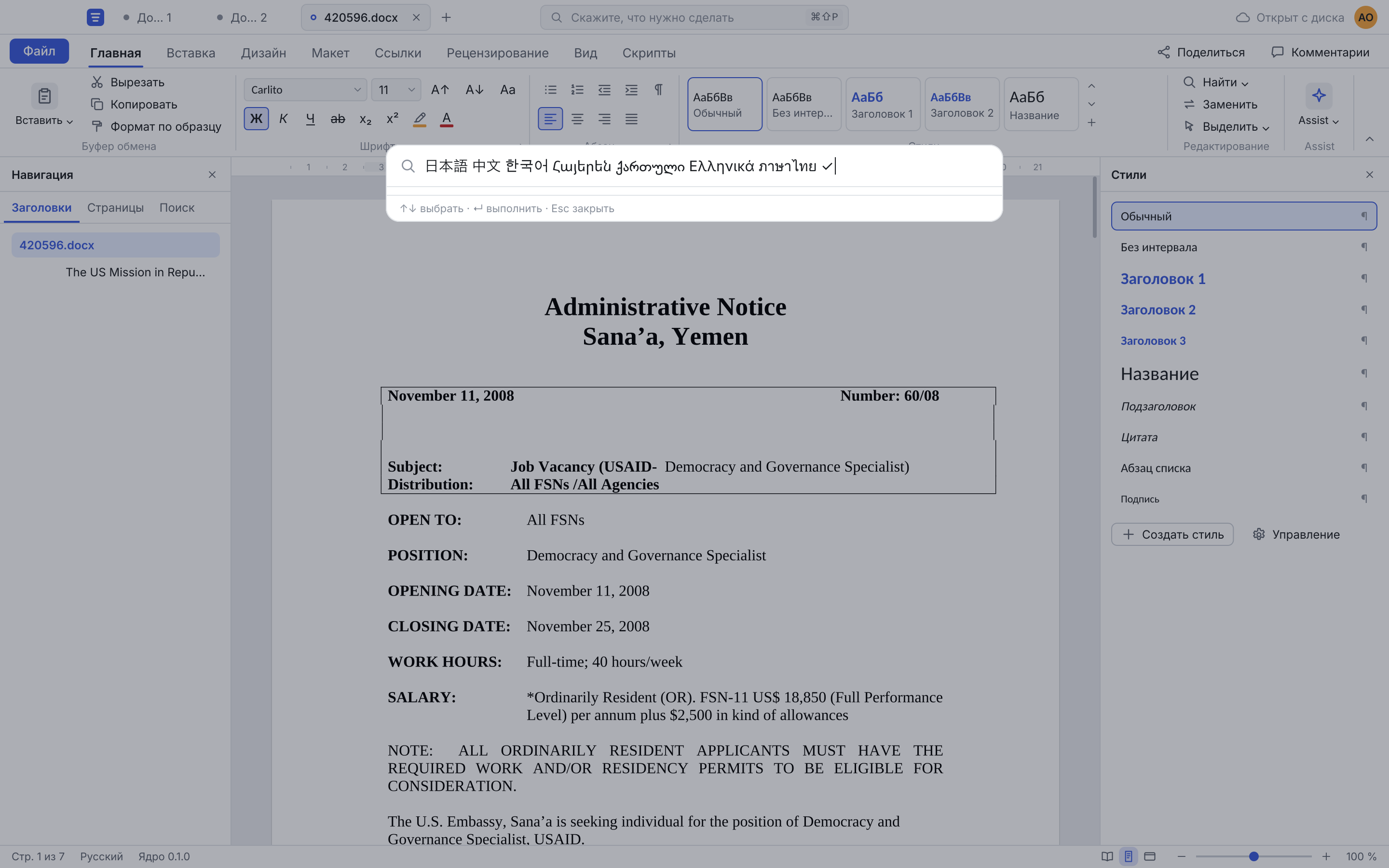The image size is (1389, 868).
Task: Click the red font color icon
Action: (x=447, y=119)
